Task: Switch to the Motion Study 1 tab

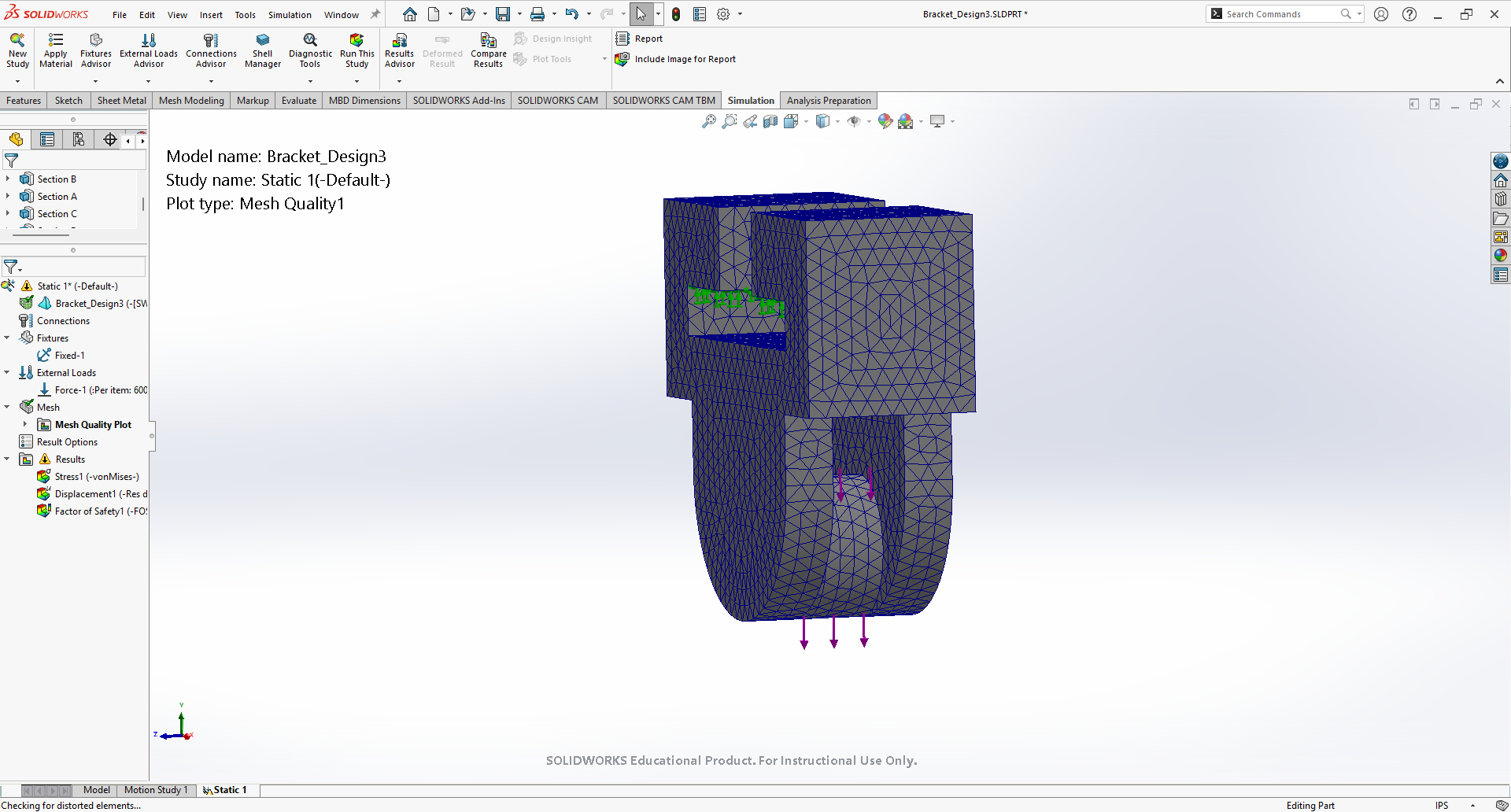Action: coord(156,790)
